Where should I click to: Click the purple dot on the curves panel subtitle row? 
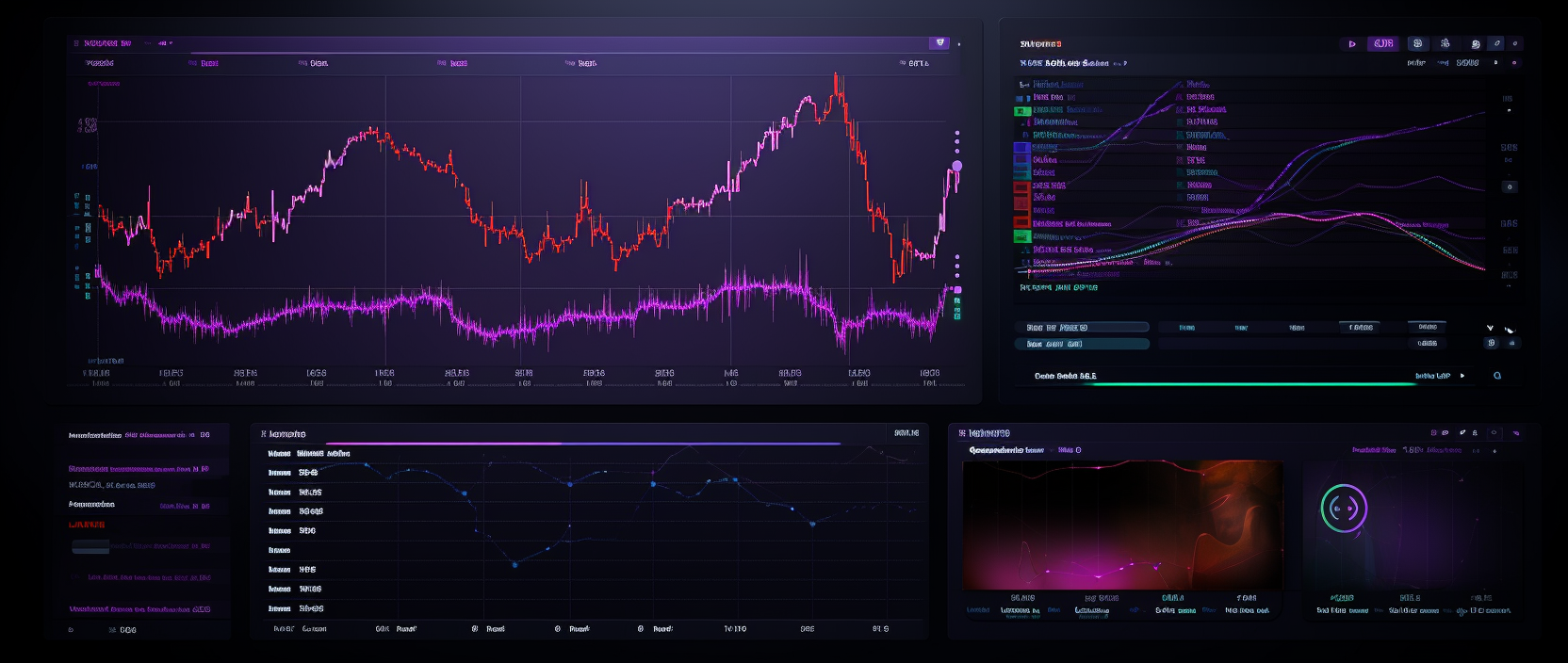click(x=1514, y=63)
